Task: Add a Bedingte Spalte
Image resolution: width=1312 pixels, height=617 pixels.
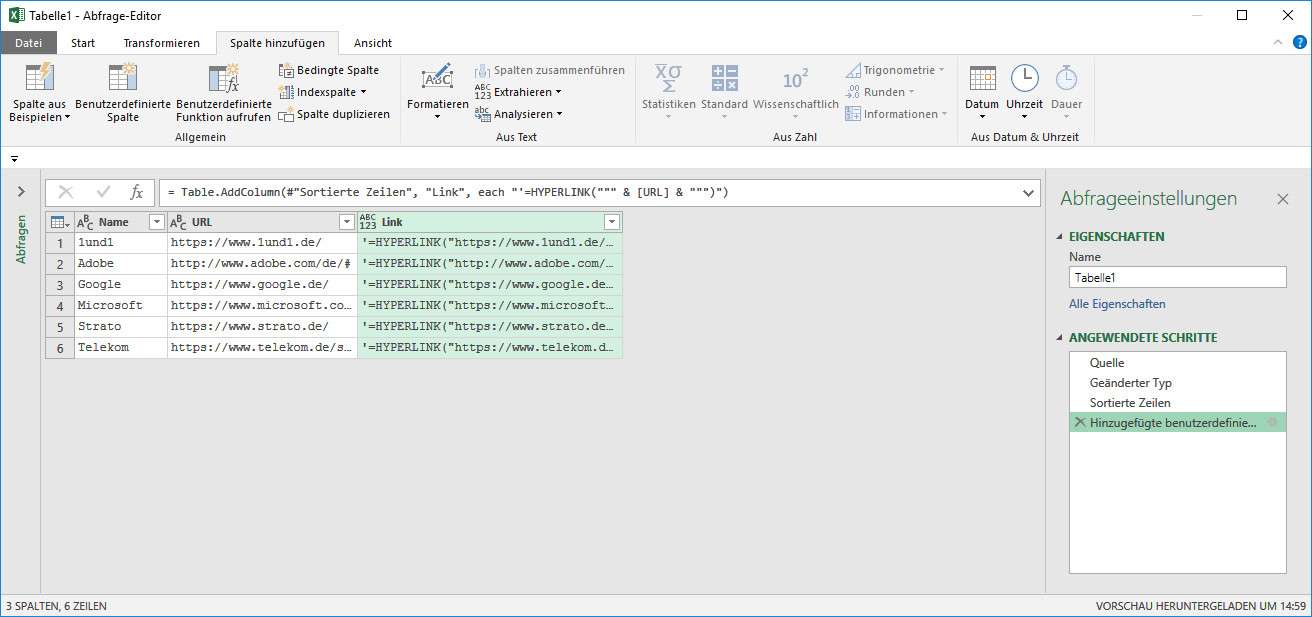Action: click(x=329, y=70)
